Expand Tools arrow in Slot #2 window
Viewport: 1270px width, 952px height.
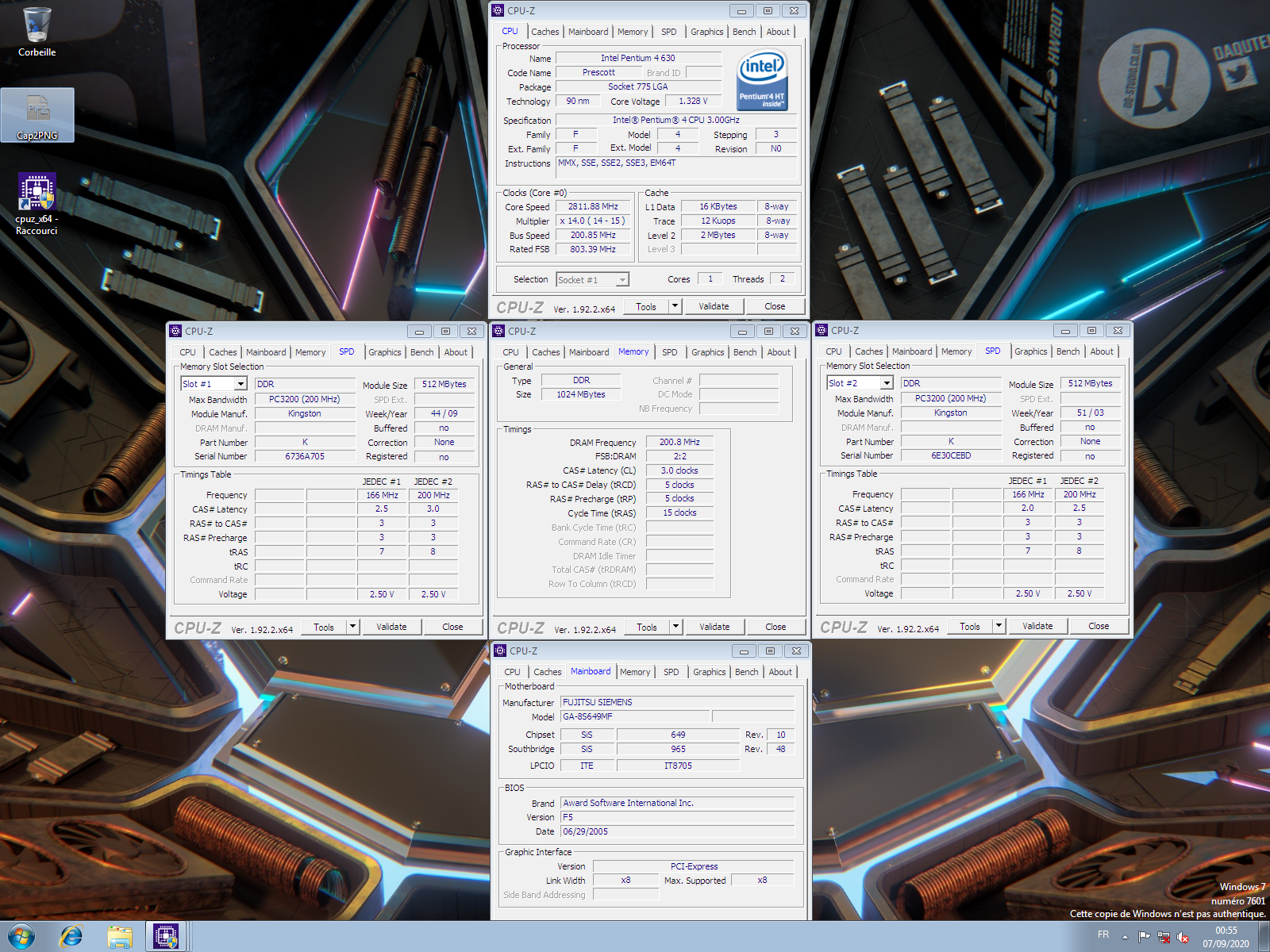click(999, 626)
